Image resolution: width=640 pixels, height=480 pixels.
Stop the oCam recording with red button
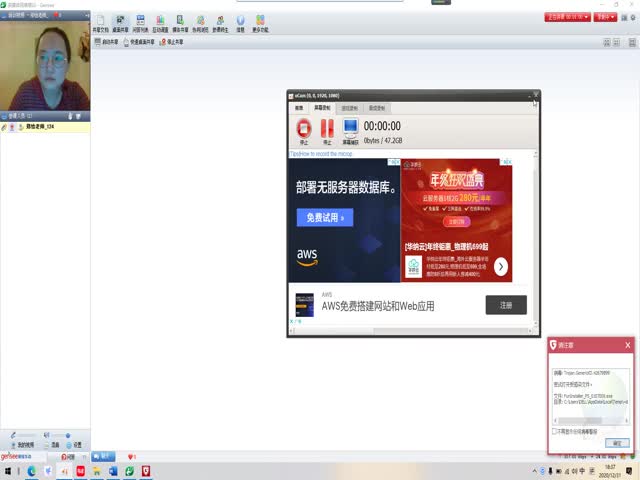tap(304, 131)
